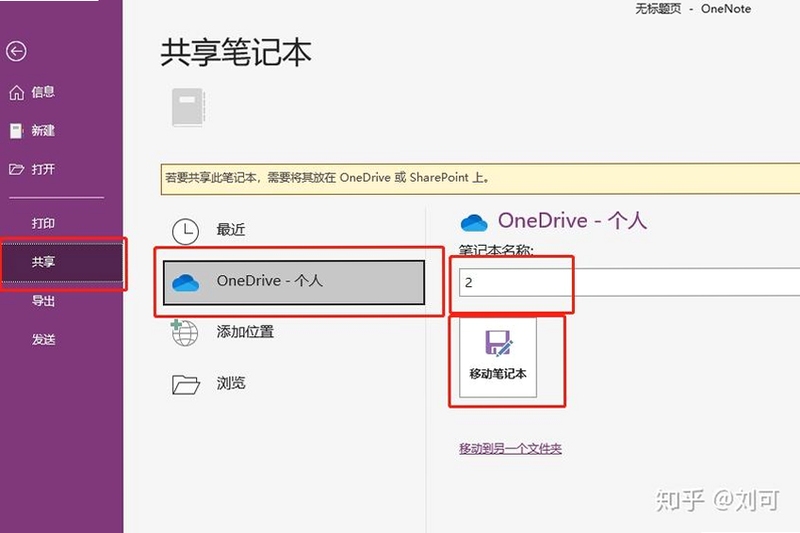The height and width of the screenshot is (533, 800).
Task: Click the yellow OneDrive SharePoint notice bar
Action: (480, 179)
